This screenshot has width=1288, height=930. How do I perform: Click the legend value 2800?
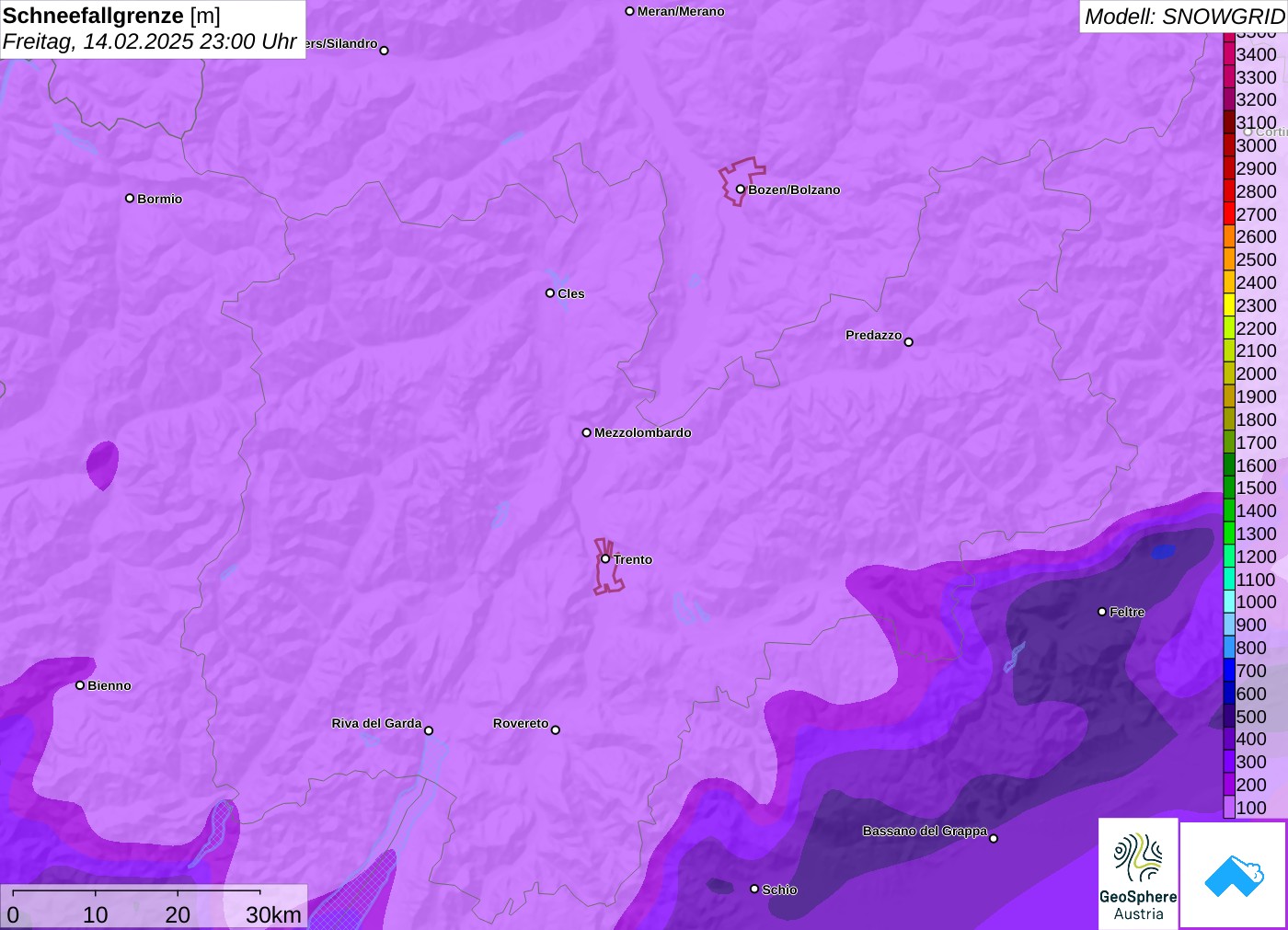pyautogui.click(x=1256, y=191)
